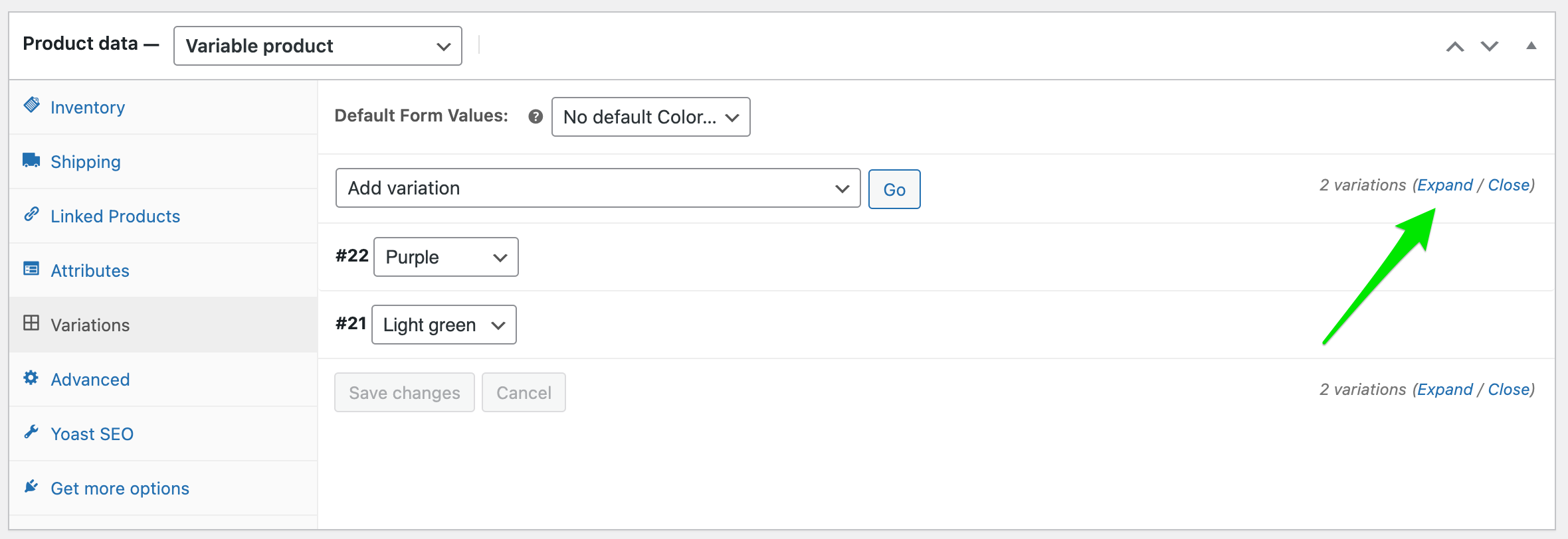This screenshot has width=1568, height=539.
Task: Open the Add variation dropdown
Action: tap(597, 188)
